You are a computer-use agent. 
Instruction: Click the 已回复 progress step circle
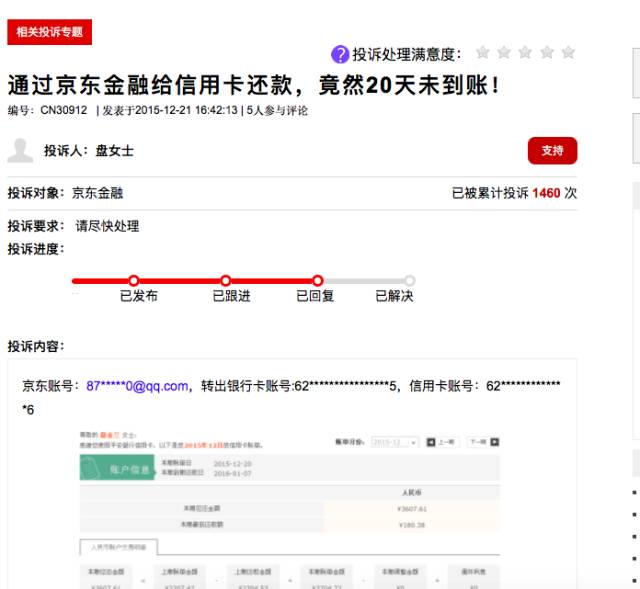[x=318, y=281]
